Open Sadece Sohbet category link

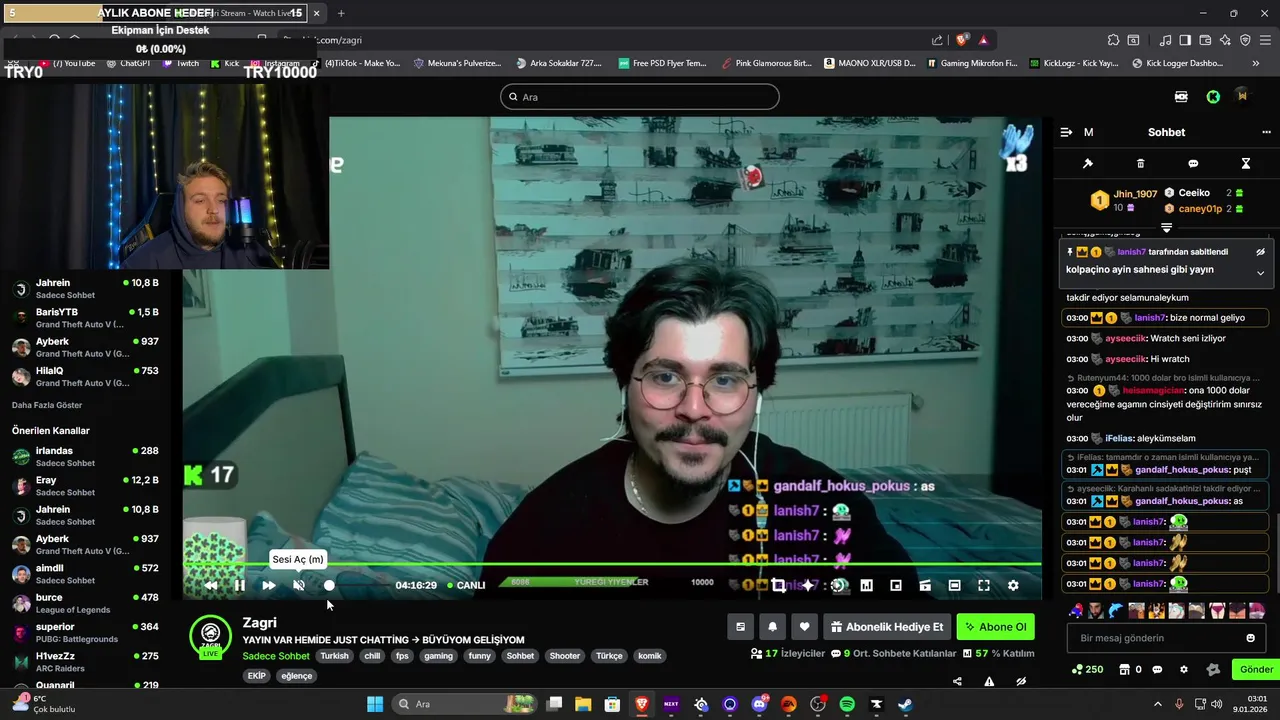point(276,656)
